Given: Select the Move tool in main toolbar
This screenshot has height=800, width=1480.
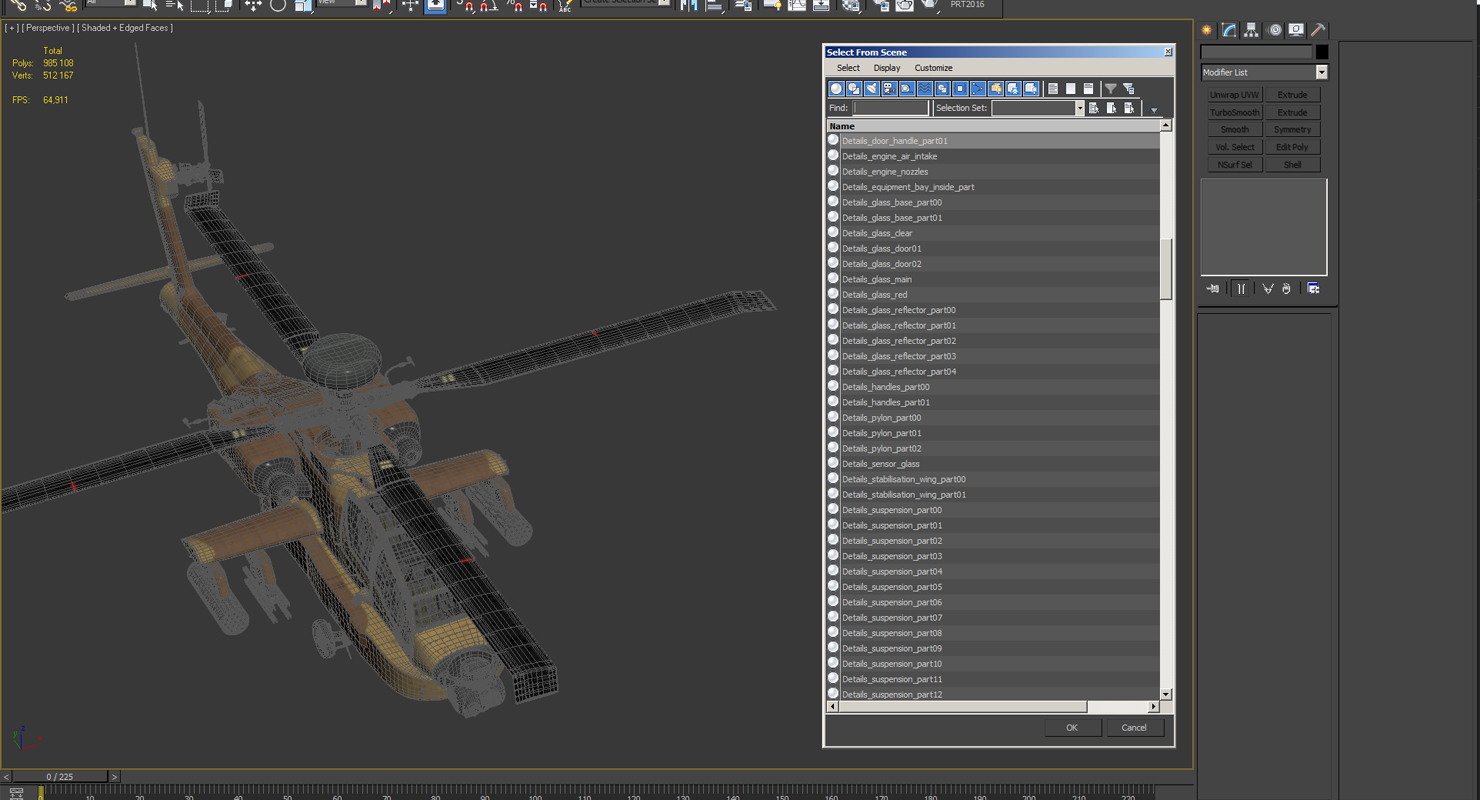Looking at the screenshot, I should (x=252, y=5).
